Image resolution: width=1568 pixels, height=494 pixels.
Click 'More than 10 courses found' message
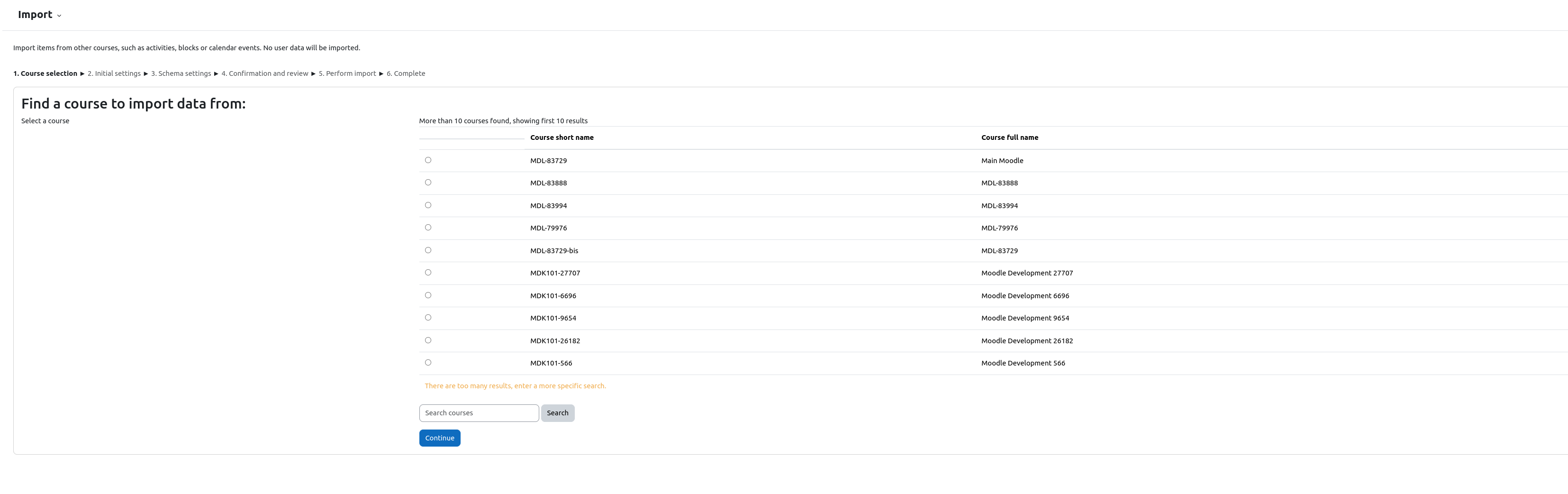503,121
